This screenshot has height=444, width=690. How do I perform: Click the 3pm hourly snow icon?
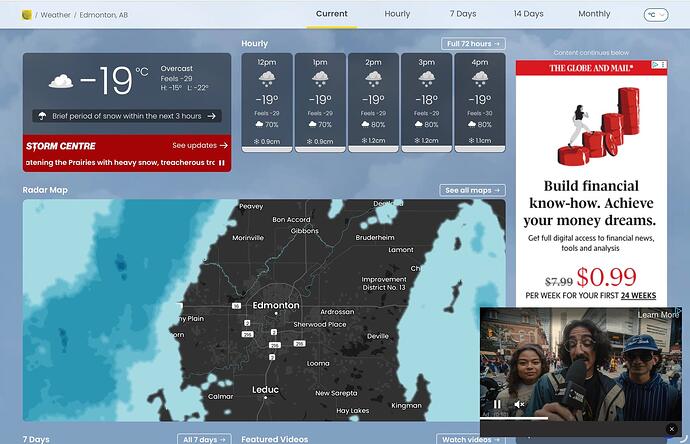click(427, 79)
